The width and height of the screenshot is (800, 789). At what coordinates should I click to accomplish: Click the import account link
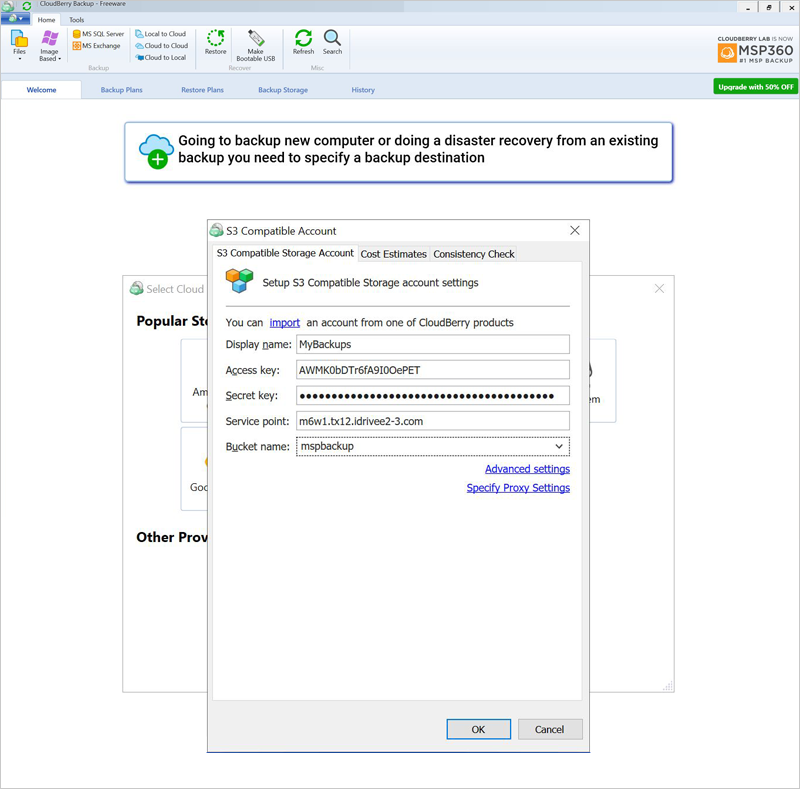click(x=285, y=323)
